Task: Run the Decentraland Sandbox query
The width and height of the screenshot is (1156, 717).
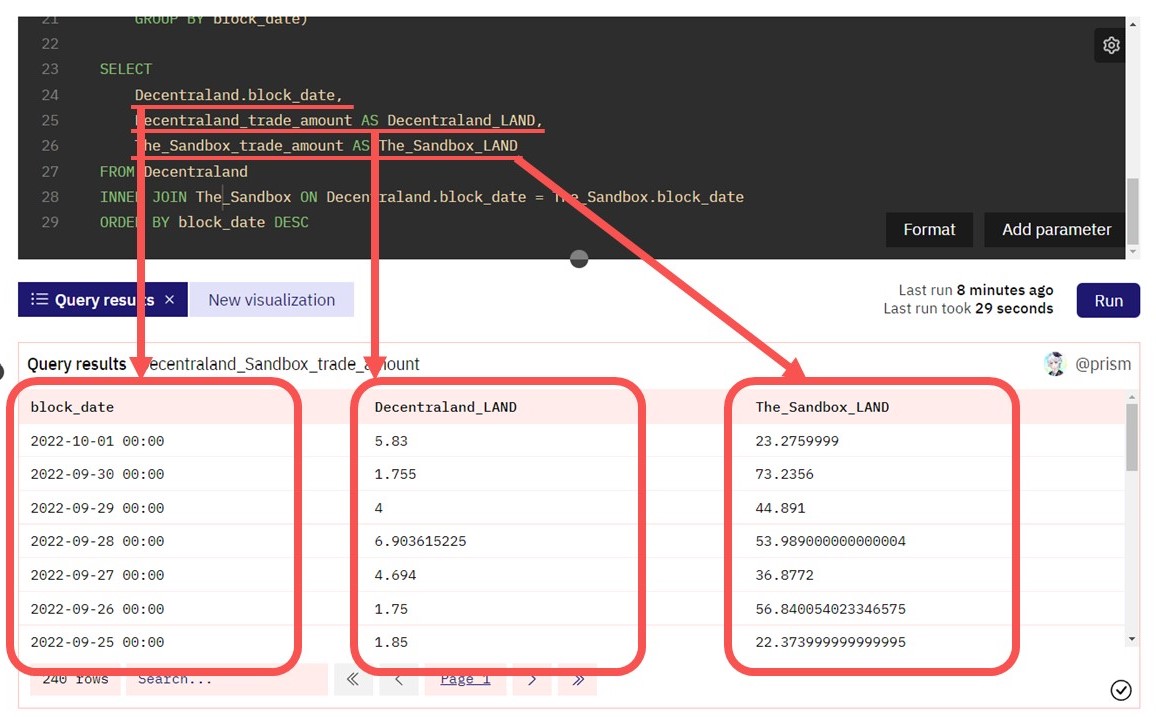Action: [x=1108, y=300]
